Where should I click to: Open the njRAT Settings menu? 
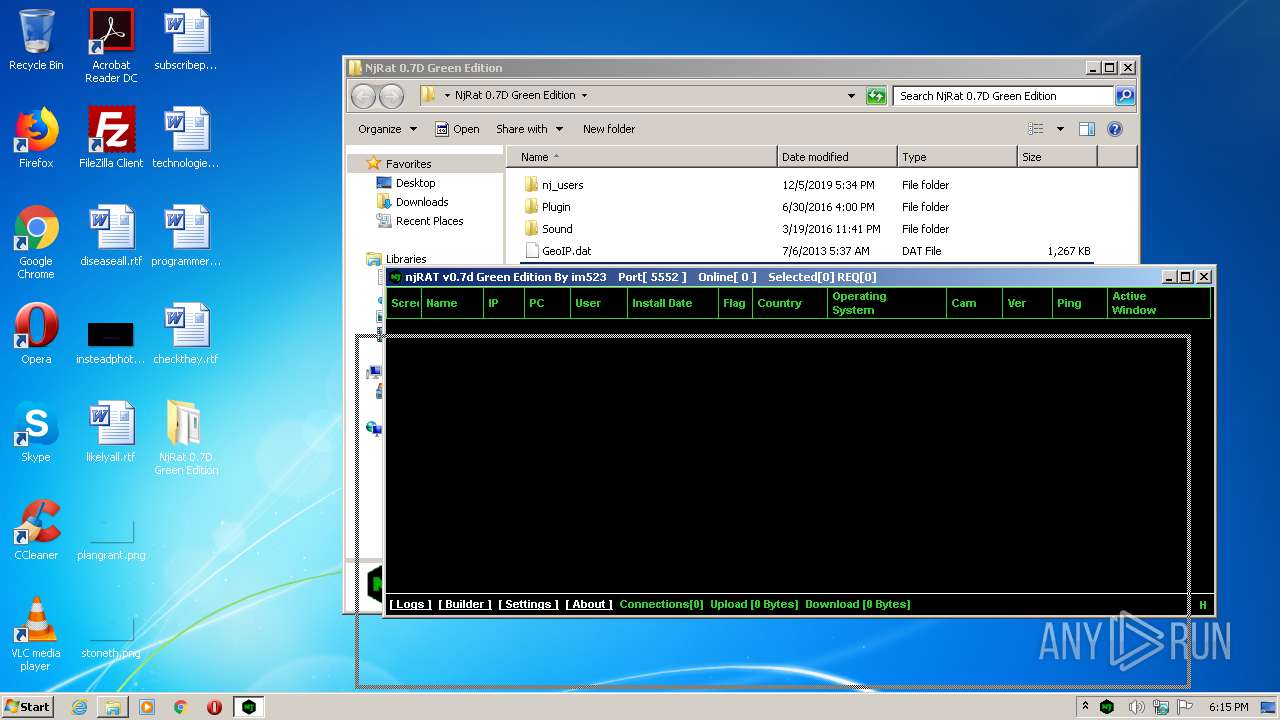[528, 604]
